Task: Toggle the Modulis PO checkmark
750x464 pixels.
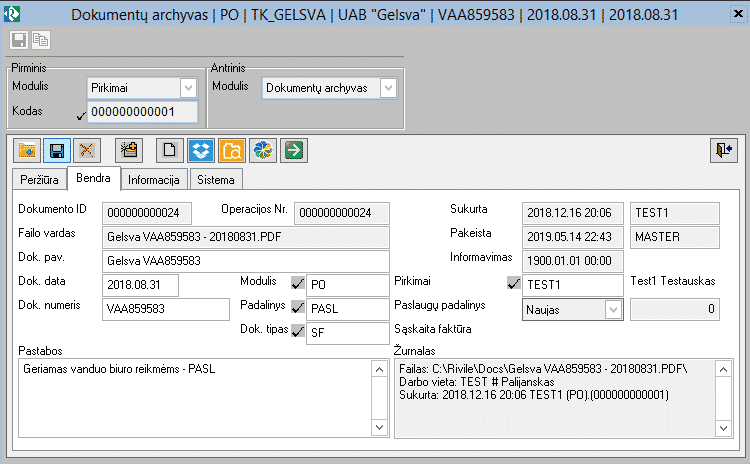Action: pyautogui.click(x=297, y=284)
